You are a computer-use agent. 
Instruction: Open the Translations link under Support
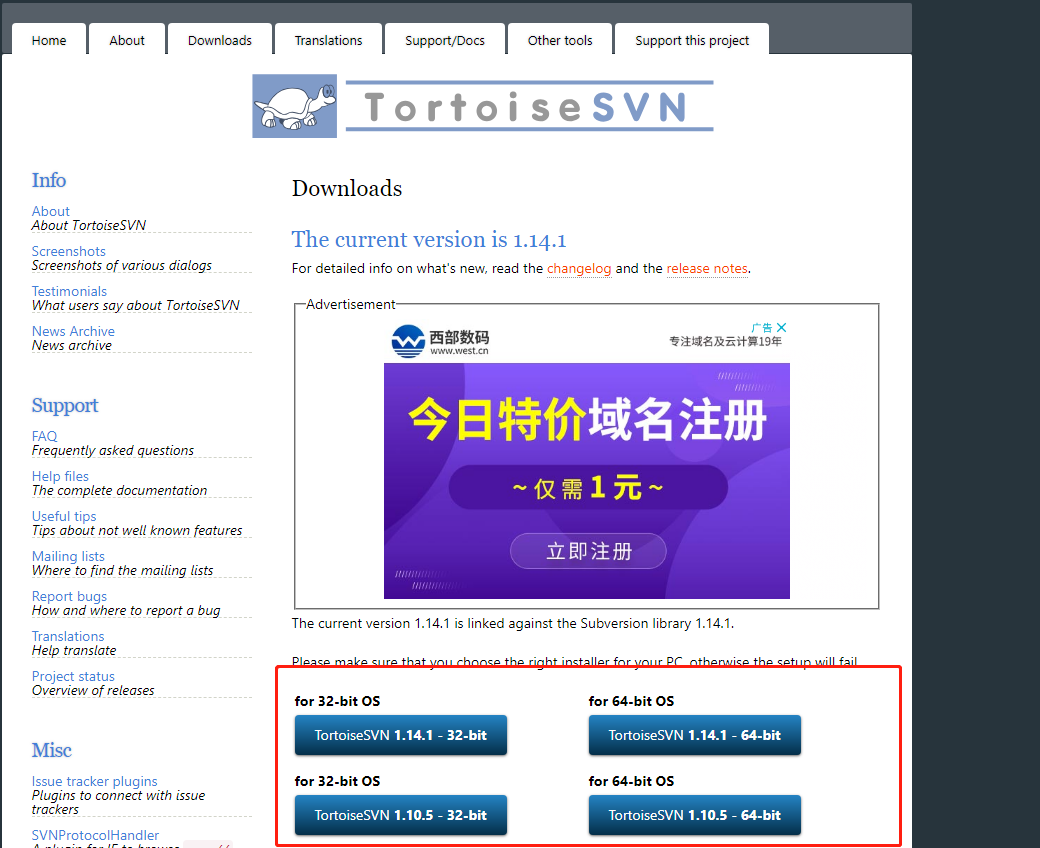(68, 636)
